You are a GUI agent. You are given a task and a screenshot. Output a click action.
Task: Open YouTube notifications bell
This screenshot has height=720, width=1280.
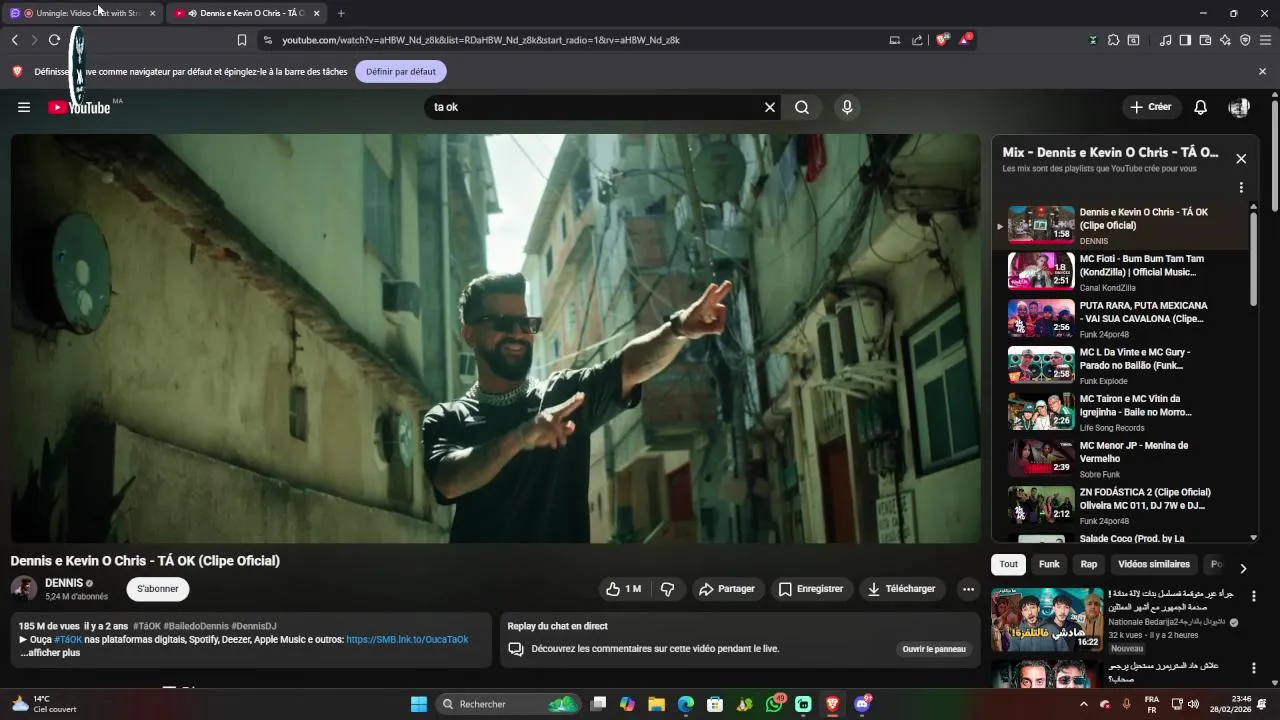tap(1201, 107)
